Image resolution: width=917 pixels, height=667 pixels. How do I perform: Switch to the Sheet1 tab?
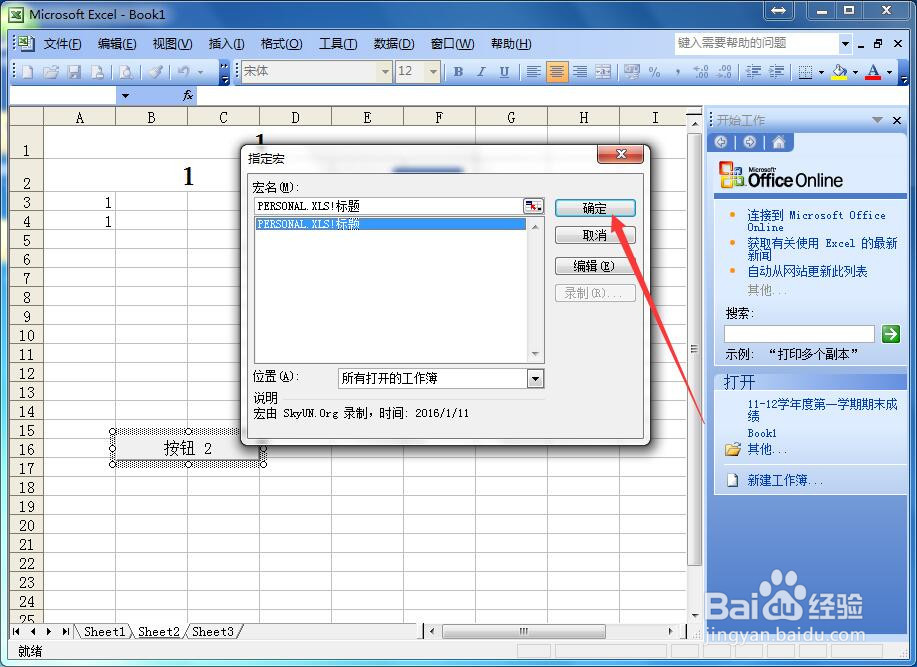pos(105,632)
